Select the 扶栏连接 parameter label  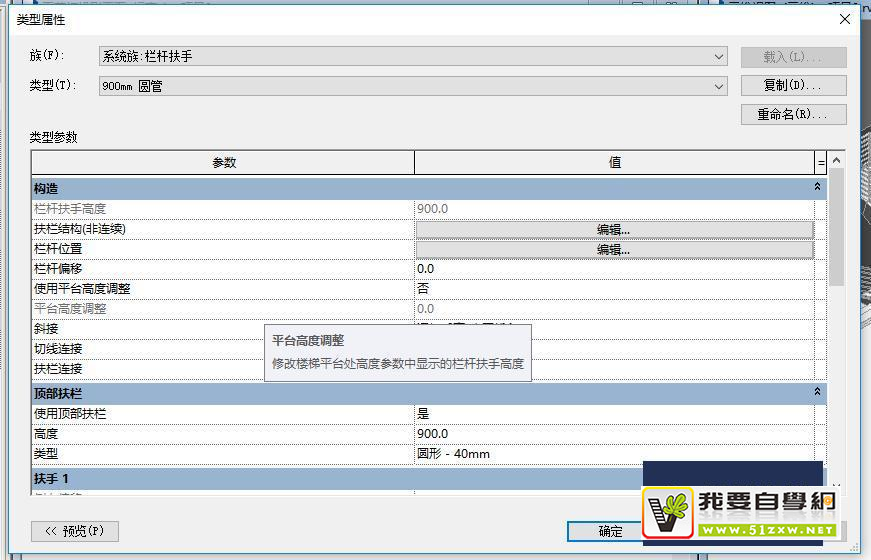(58, 369)
